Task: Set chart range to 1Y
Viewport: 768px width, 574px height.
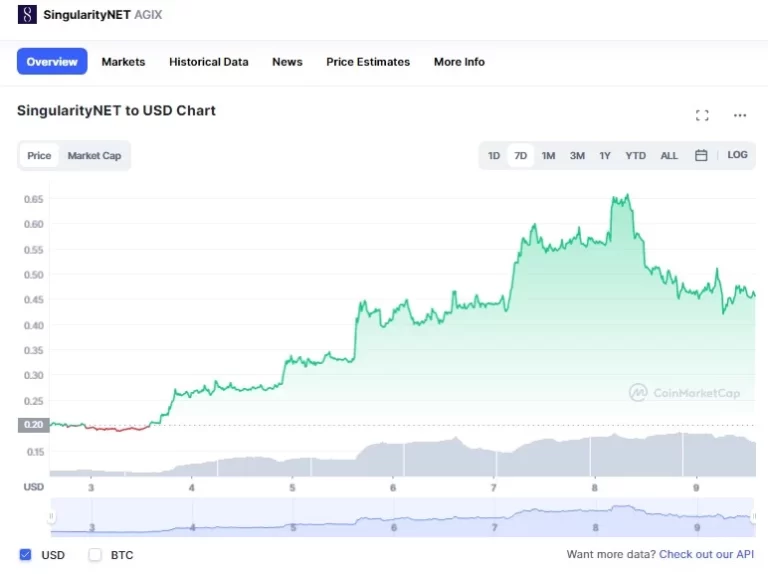Action: [605, 156]
